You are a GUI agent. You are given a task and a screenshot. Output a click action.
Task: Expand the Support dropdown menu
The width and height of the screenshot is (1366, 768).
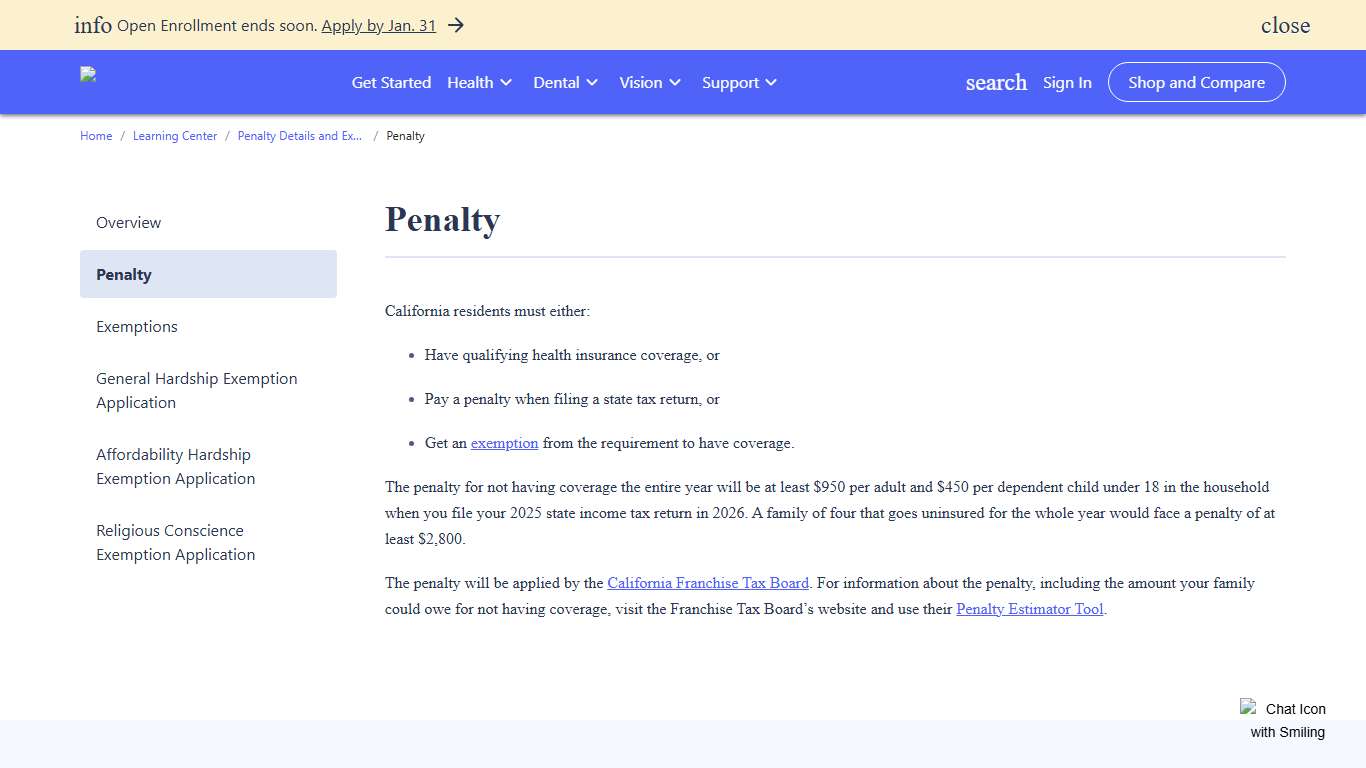[739, 82]
